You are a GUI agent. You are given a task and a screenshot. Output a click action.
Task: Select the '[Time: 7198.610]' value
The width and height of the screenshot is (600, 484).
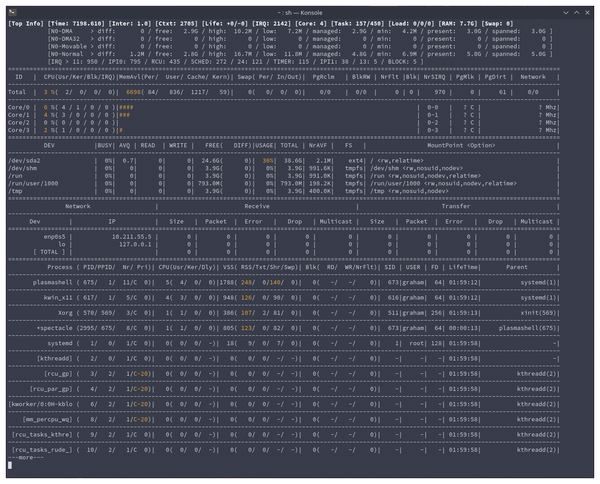(76, 23)
